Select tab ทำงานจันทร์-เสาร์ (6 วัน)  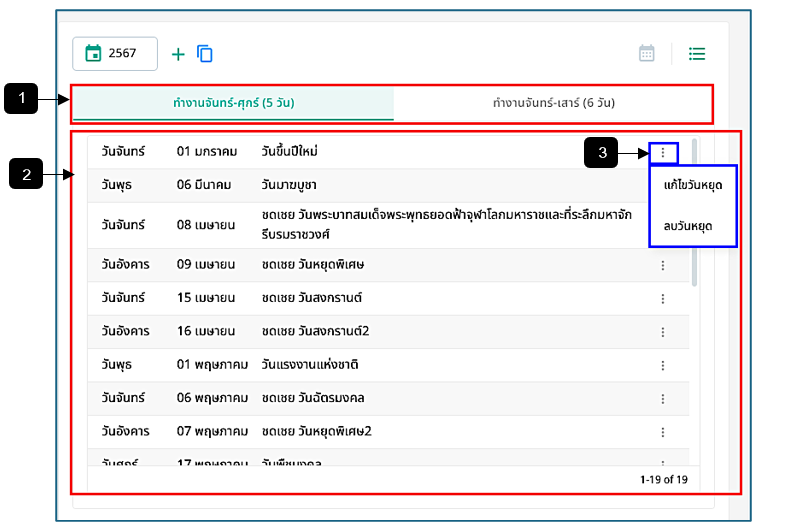tap(553, 103)
